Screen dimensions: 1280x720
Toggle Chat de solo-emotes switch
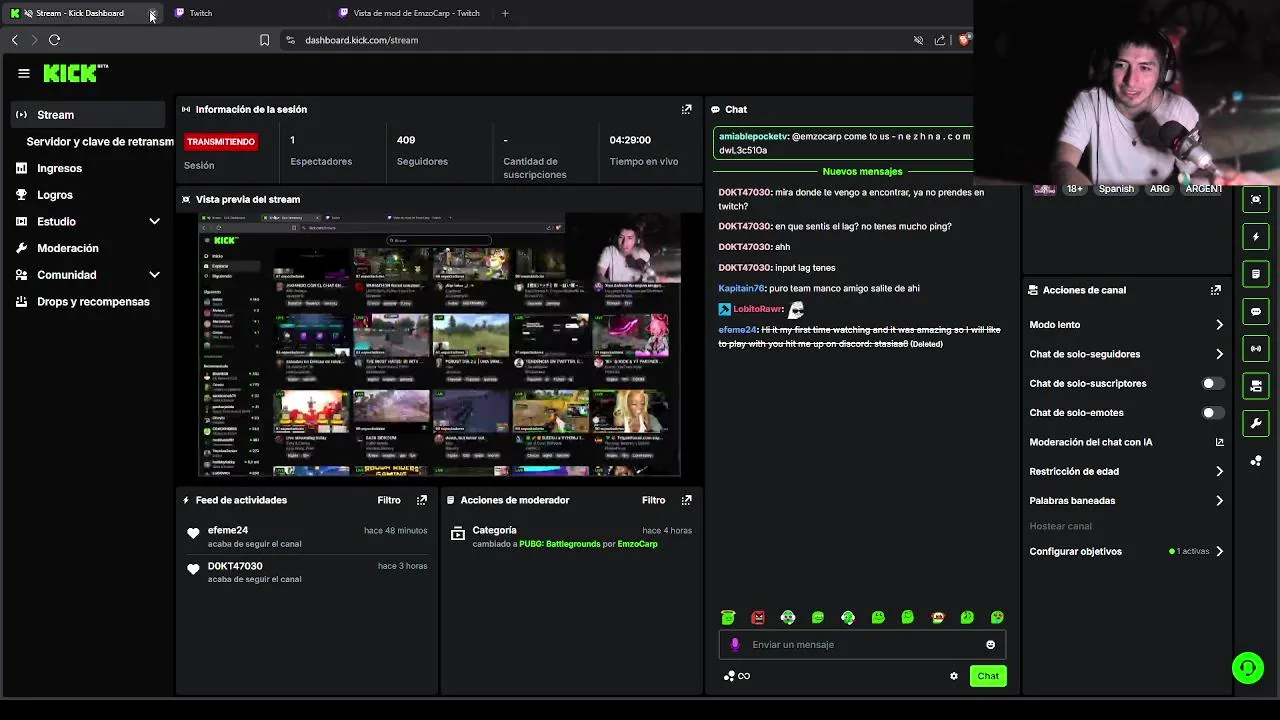(1211, 412)
